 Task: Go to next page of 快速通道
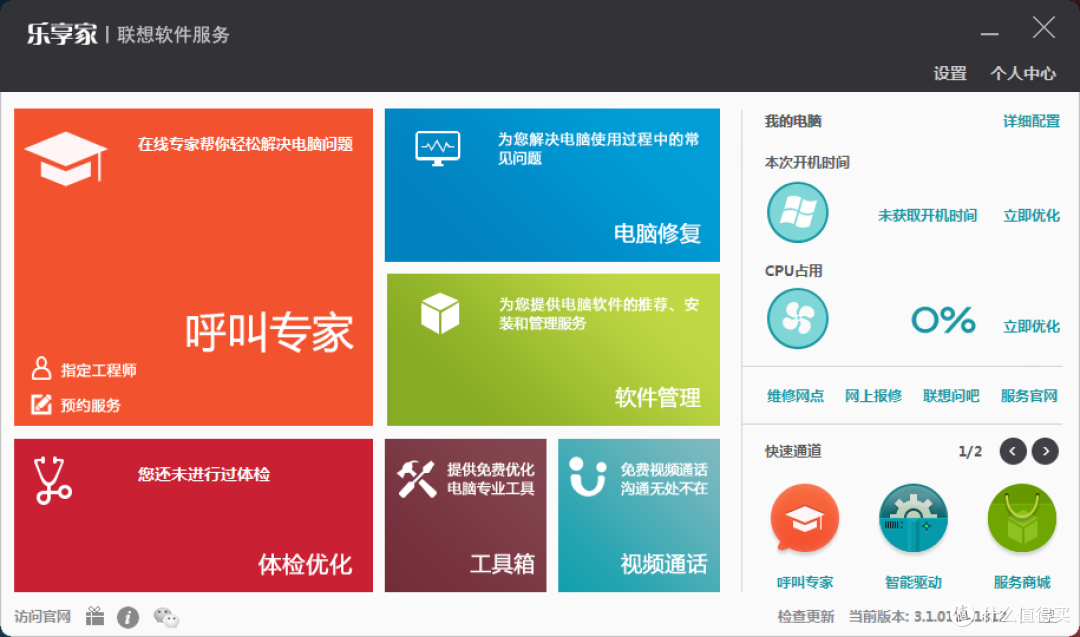[x=1046, y=451]
